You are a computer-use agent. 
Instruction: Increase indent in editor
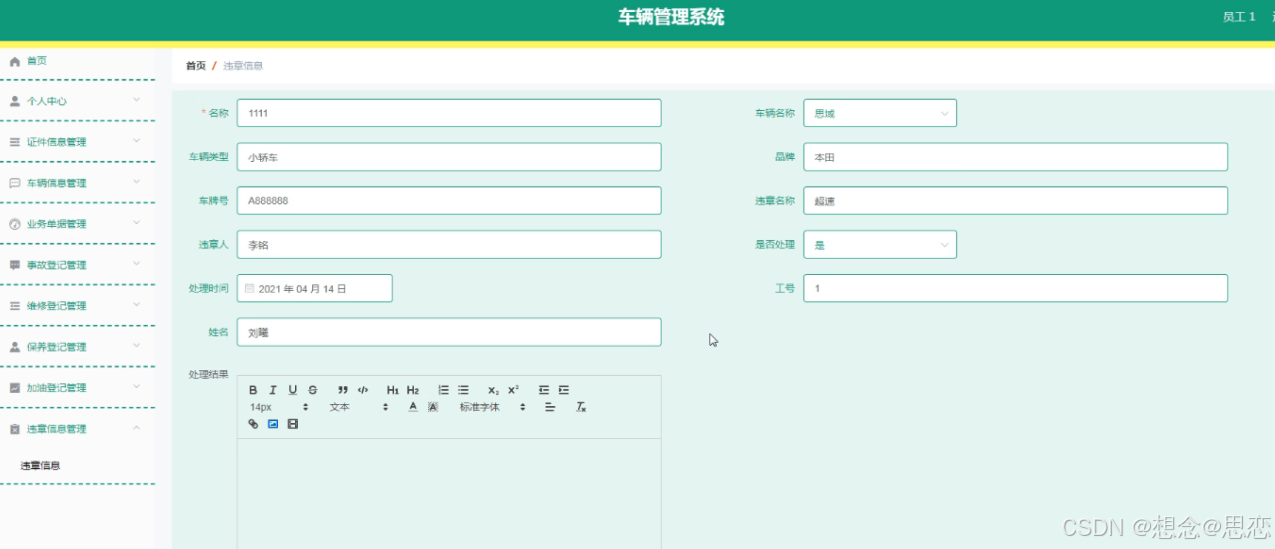tap(564, 390)
